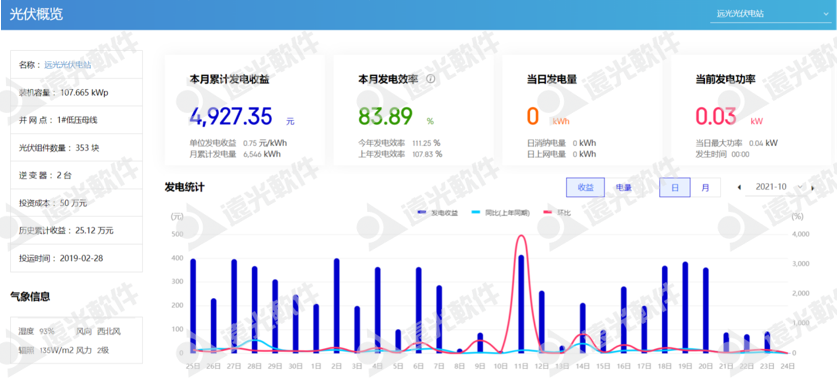Click 日上网电量 0 kWh line

(x=562, y=154)
